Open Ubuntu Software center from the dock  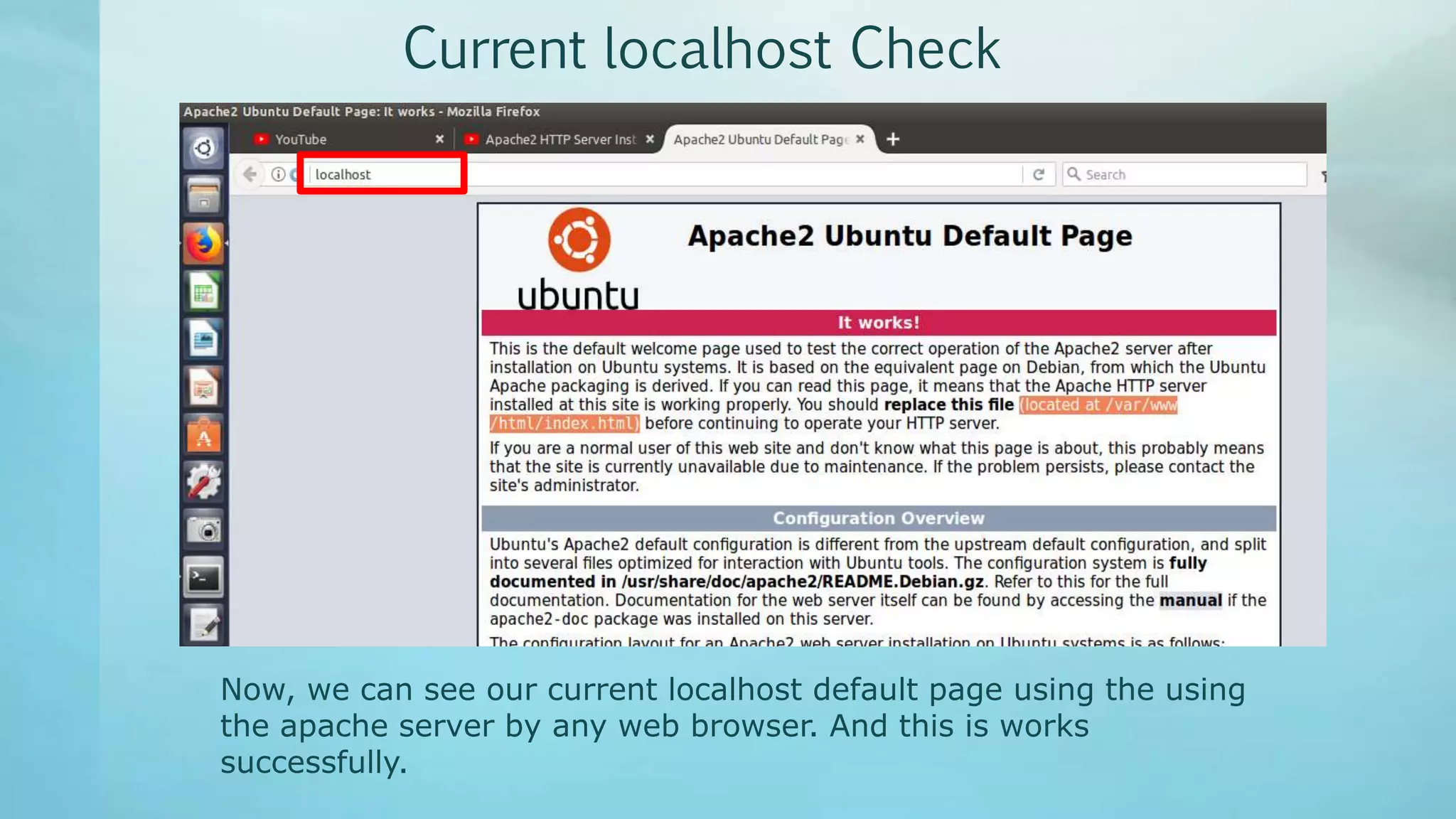click(x=204, y=434)
